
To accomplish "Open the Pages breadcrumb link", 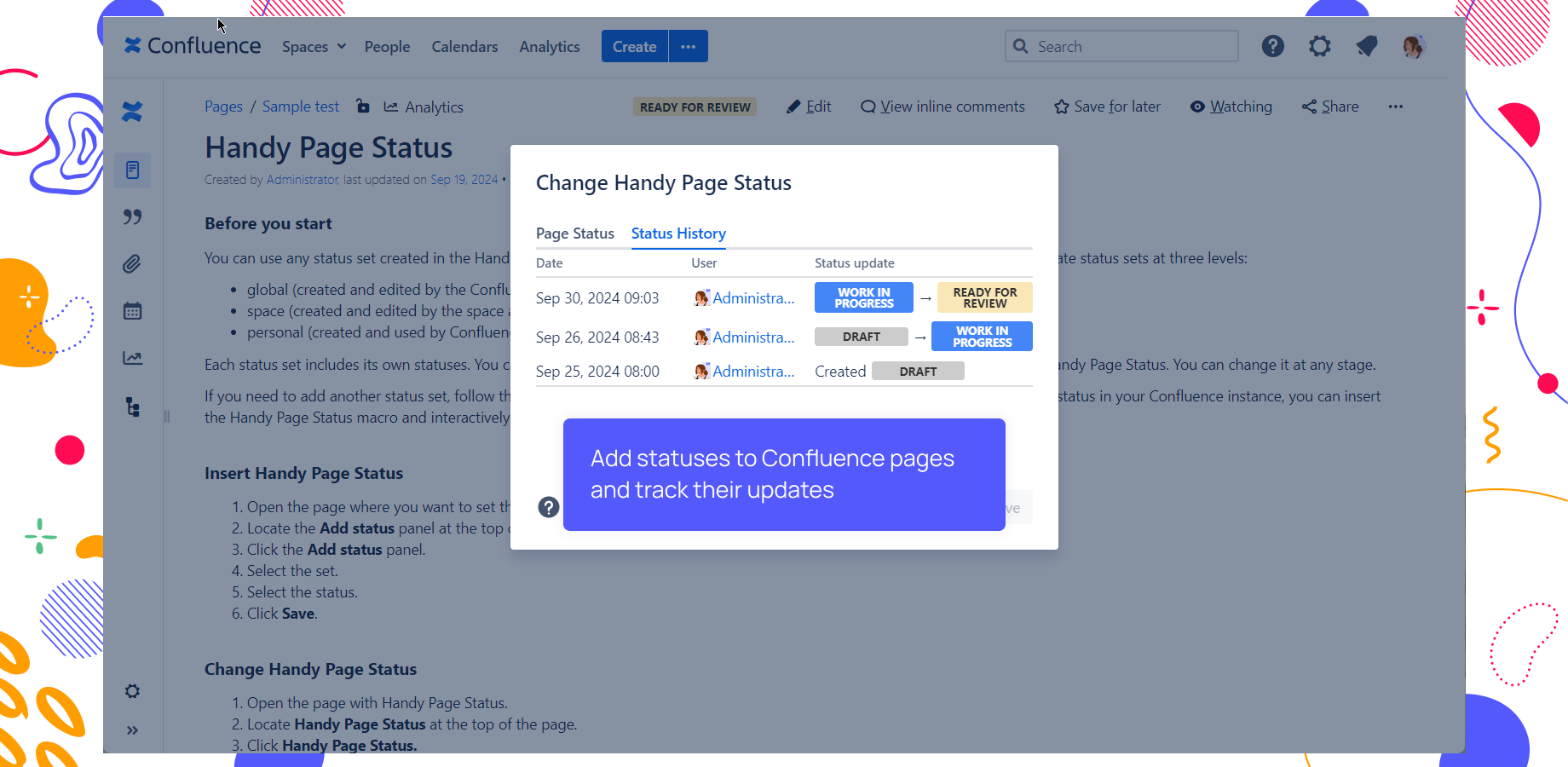I will pos(223,107).
